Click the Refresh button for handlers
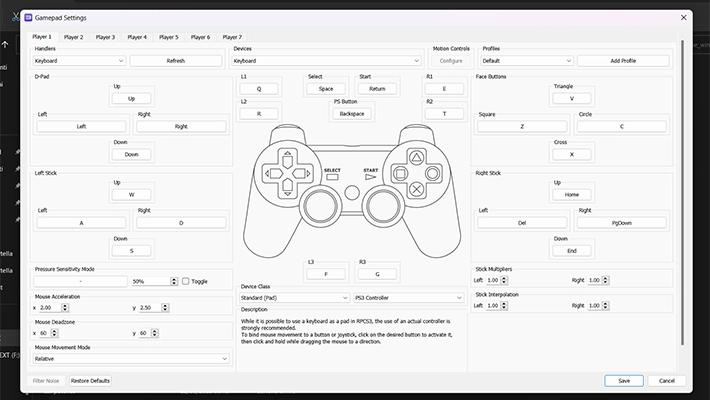This screenshot has width=710, height=400. click(x=176, y=61)
